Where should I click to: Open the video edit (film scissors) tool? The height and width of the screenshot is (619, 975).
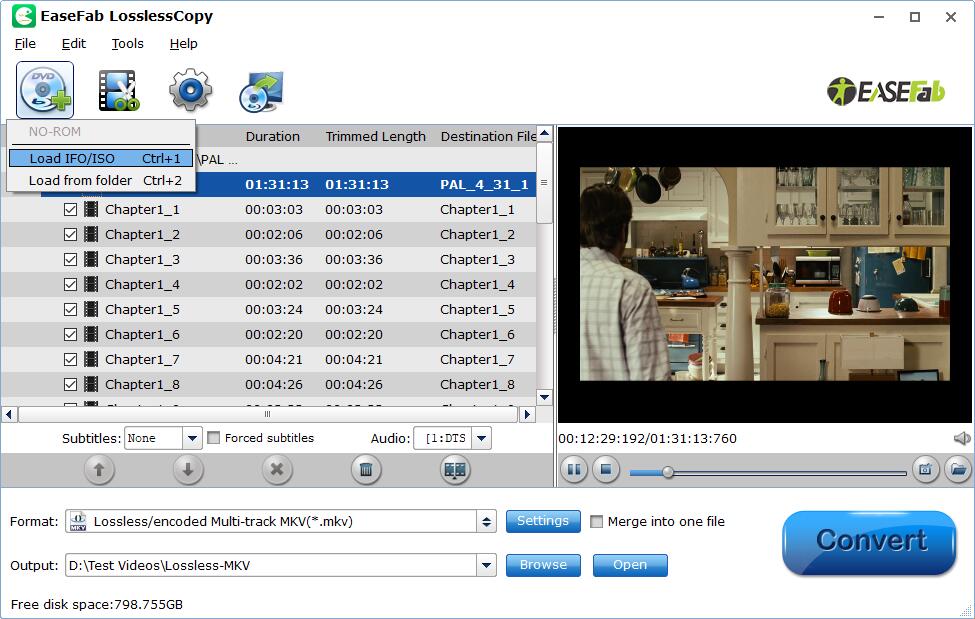point(118,90)
